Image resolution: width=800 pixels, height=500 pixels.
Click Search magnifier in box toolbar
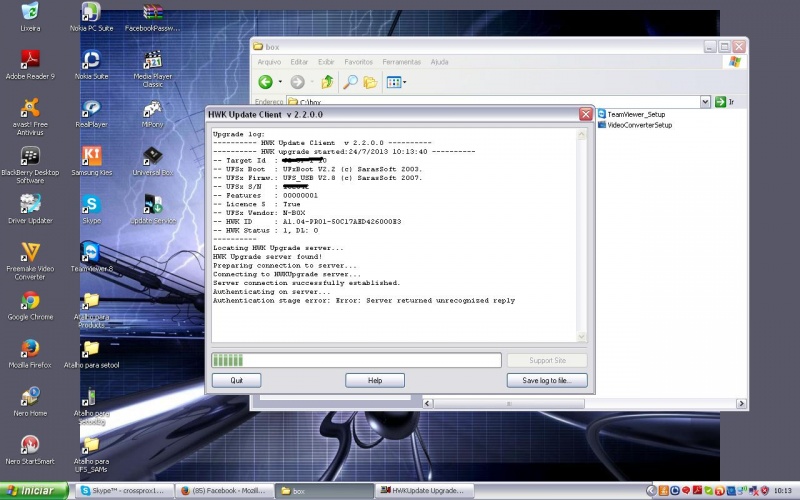350,82
